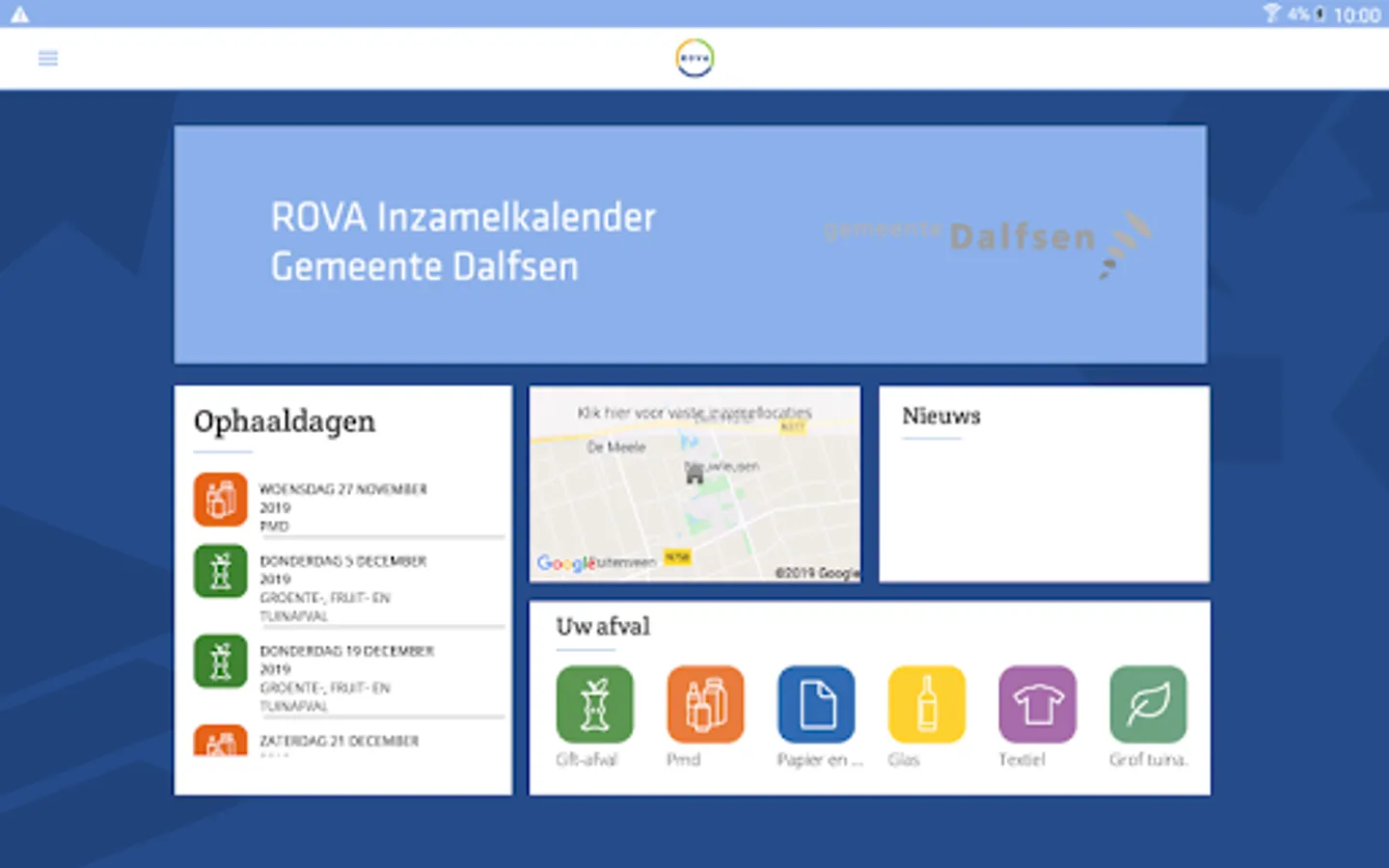
Task: Click the Textiel label
Action: click(1021, 760)
